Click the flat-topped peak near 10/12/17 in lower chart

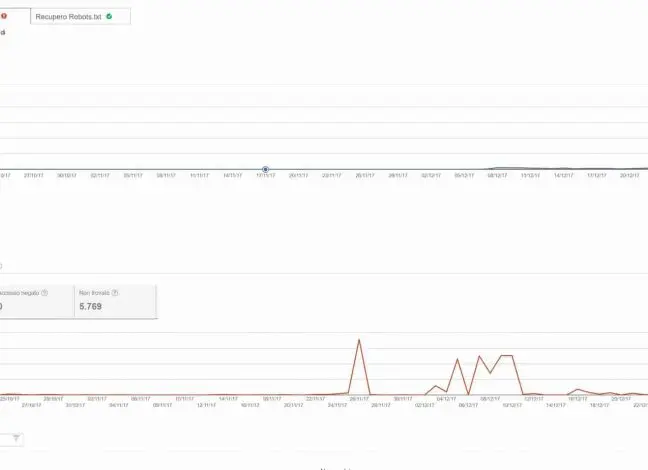507,355
